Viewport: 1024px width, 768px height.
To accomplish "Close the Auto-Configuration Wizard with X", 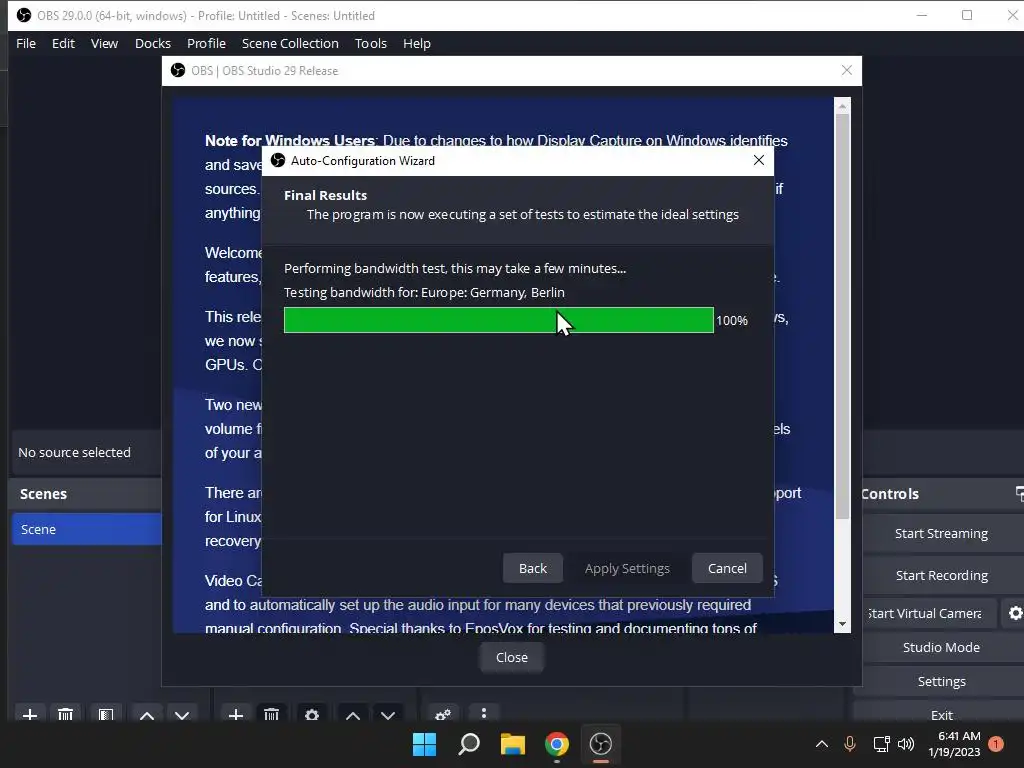I will point(758,160).
